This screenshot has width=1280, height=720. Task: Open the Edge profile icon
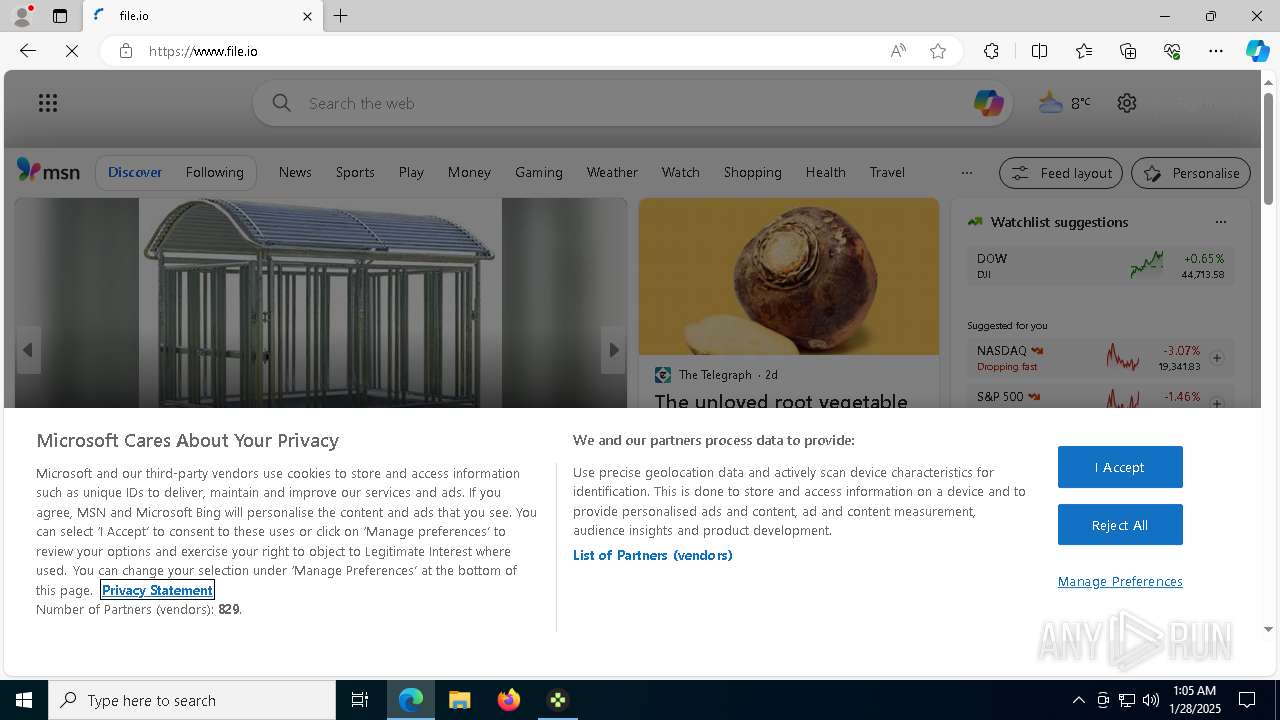[22, 16]
